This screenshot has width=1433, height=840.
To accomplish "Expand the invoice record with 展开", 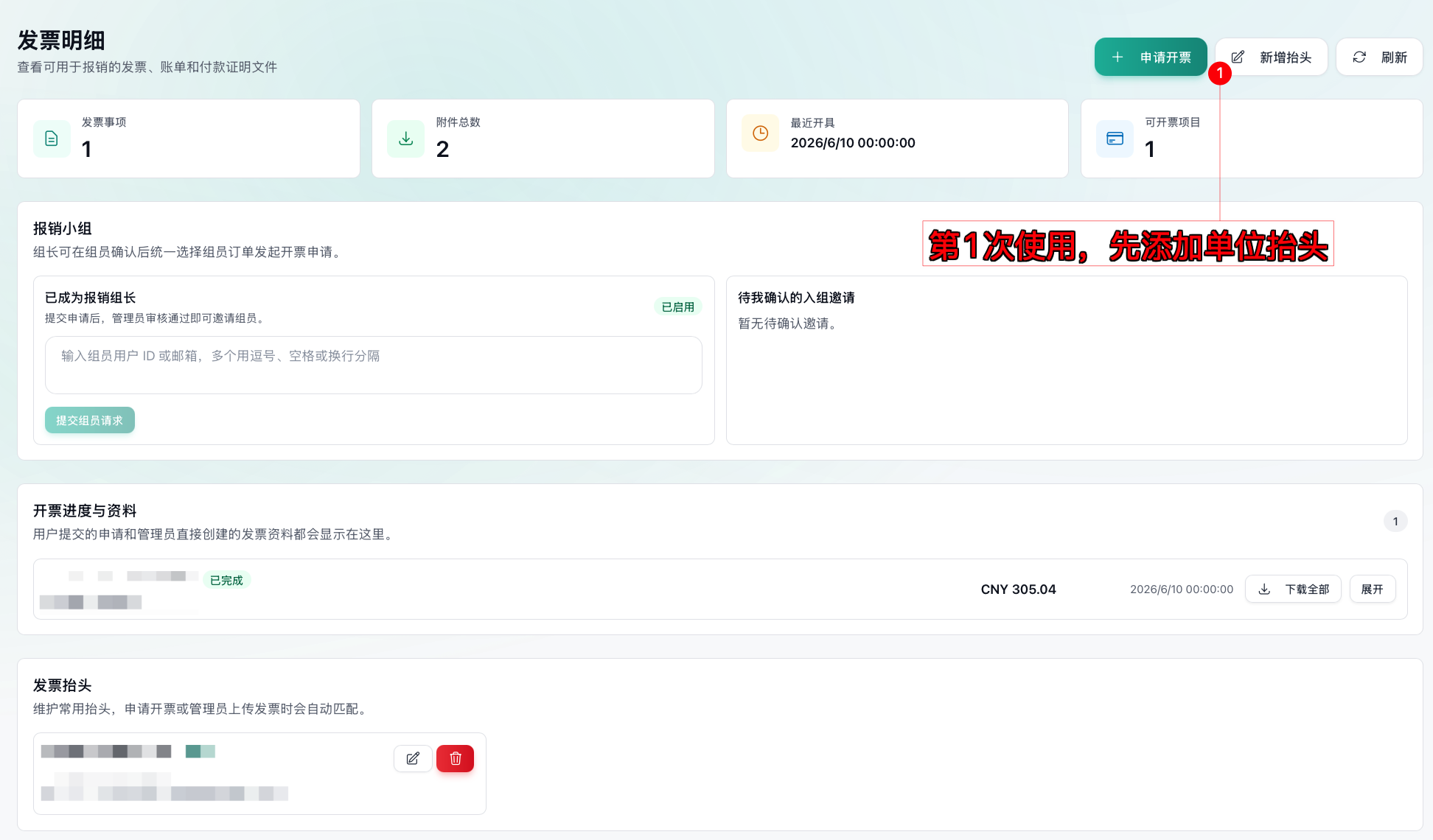I will pos(1373,589).
